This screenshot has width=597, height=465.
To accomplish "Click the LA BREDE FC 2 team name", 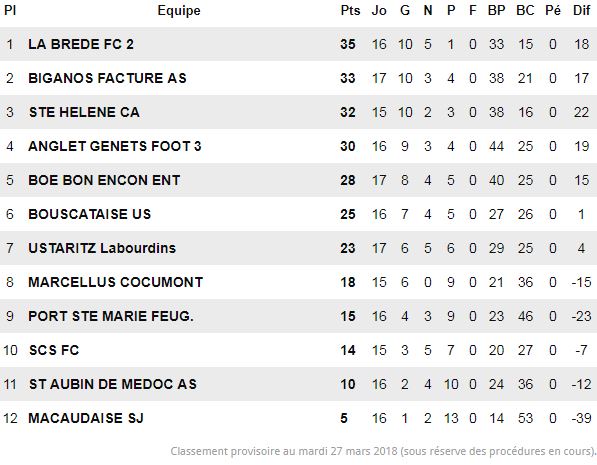I will [81, 44].
